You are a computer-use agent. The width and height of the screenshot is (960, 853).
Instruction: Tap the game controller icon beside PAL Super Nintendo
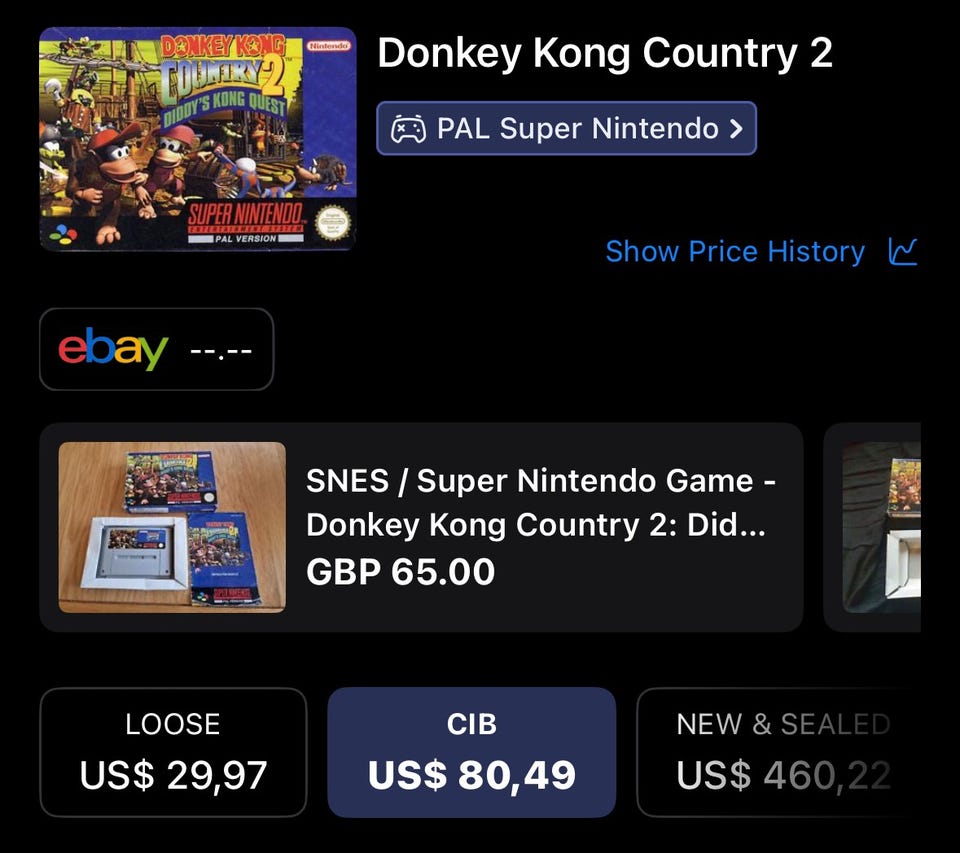point(407,129)
